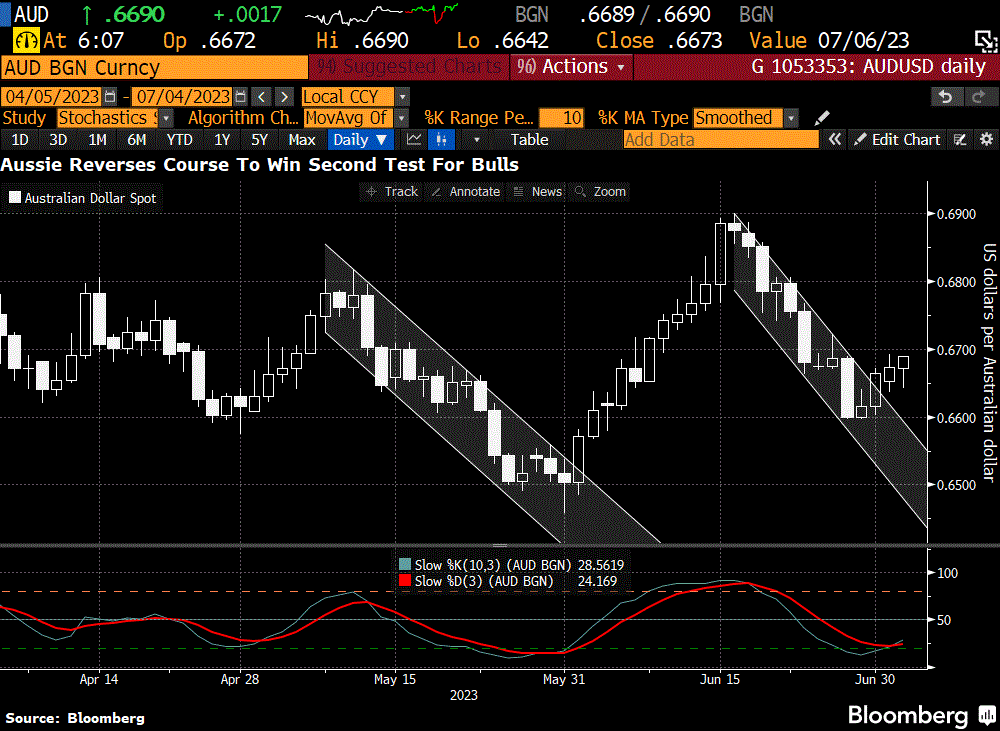Click the MovAvg Of algorithm field

[x=349, y=118]
